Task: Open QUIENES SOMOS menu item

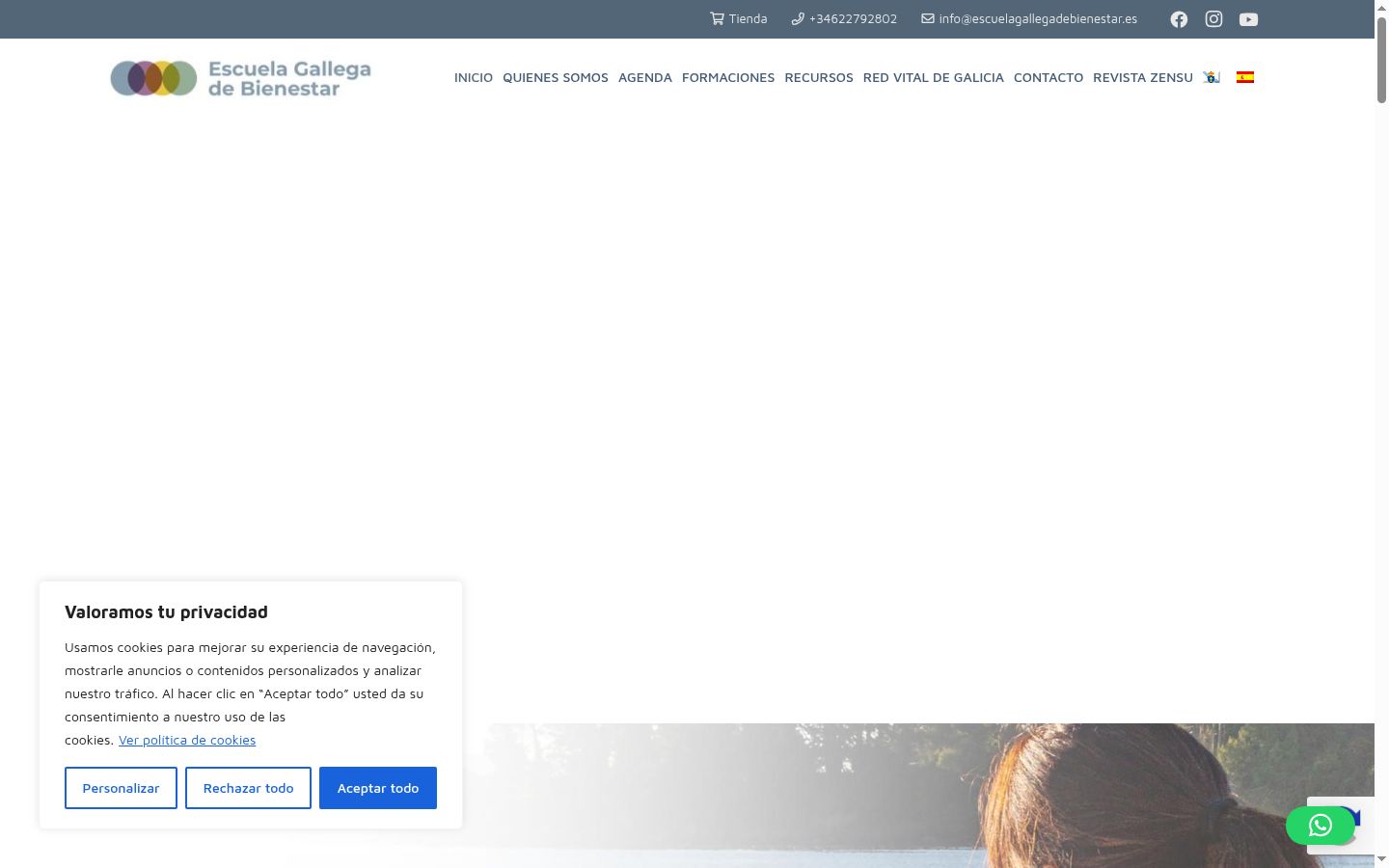Action: pyautogui.click(x=556, y=77)
